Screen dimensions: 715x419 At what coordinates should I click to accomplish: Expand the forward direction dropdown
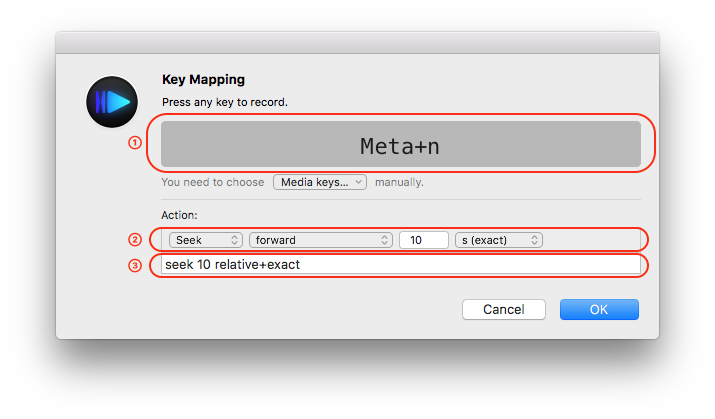[x=321, y=240]
